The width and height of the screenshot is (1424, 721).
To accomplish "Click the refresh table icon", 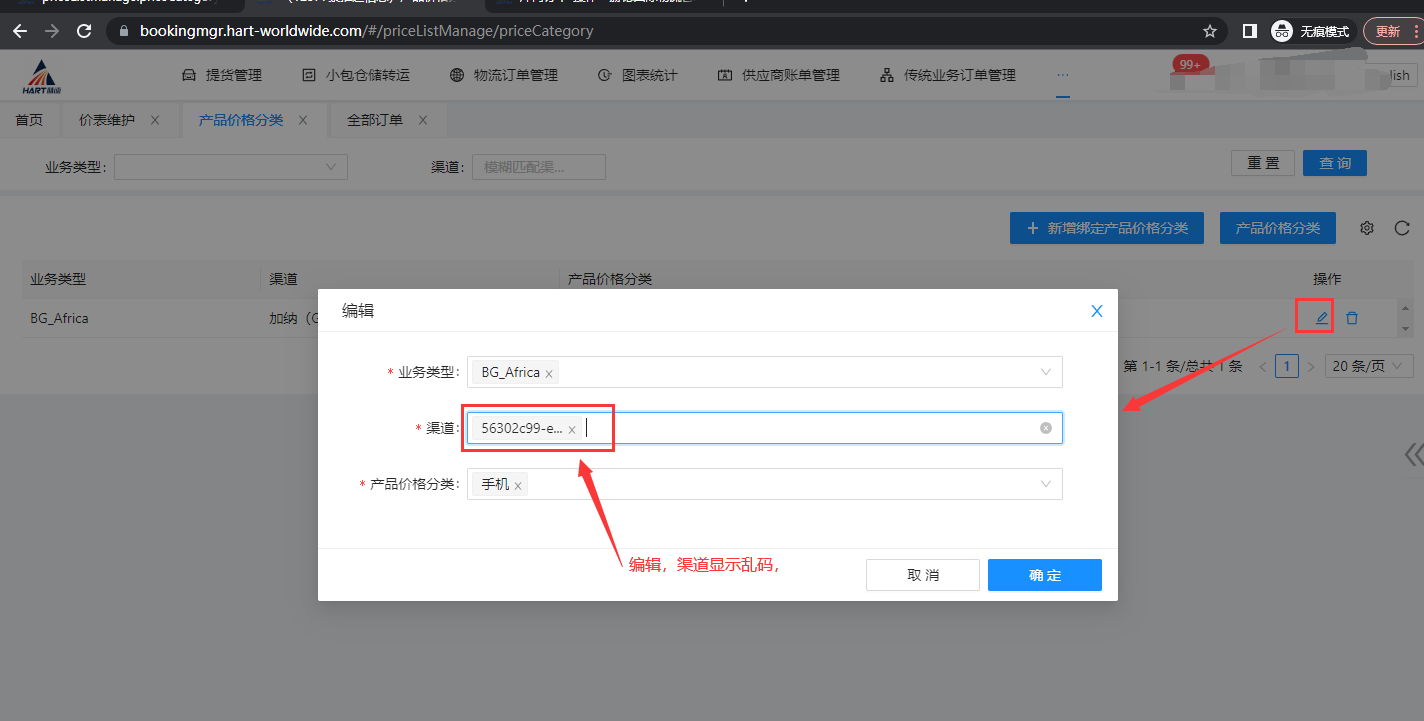I will [x=1402, y=228].
